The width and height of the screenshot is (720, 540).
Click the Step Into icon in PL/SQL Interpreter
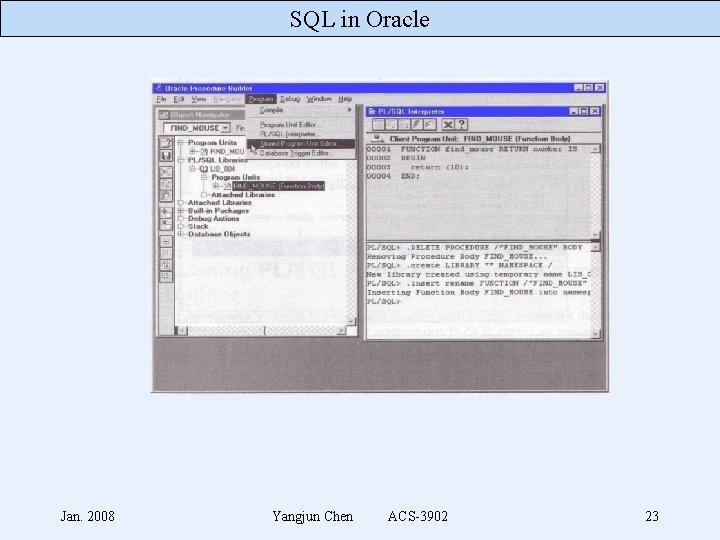(378, 124)
